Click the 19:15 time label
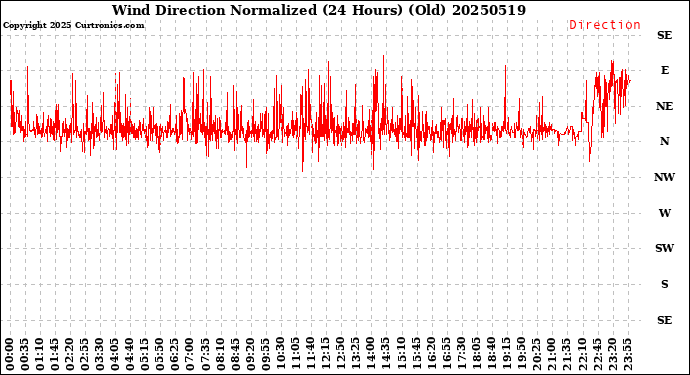 [506, 355]
